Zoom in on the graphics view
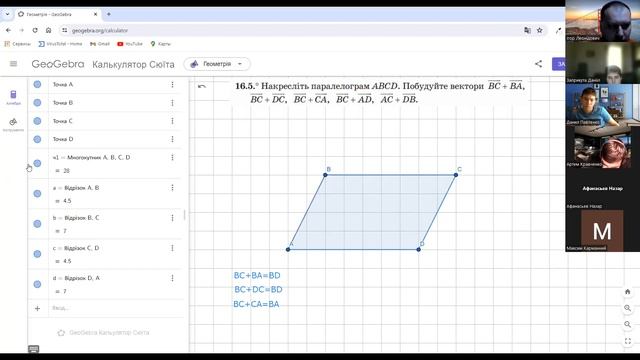Image resolution: width=640 pixels, height=360 pixels. (x=627, y=308)
